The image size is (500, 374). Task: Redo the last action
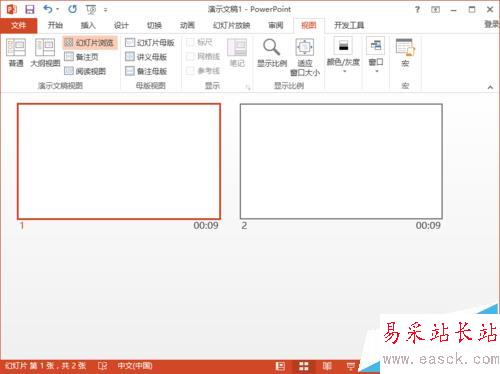click(72, 9)
